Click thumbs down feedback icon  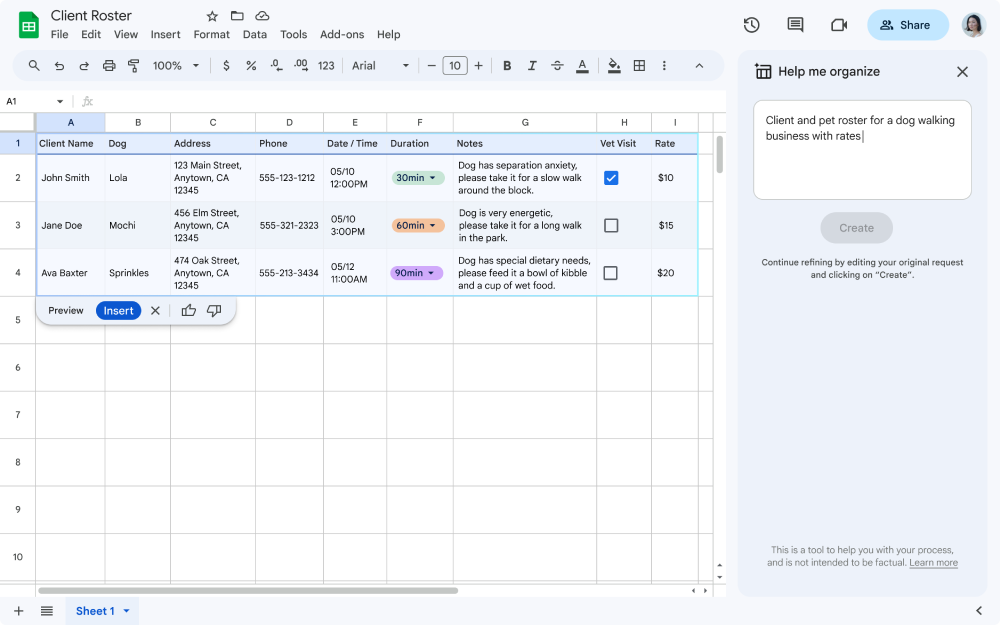[x=214, y=311]
